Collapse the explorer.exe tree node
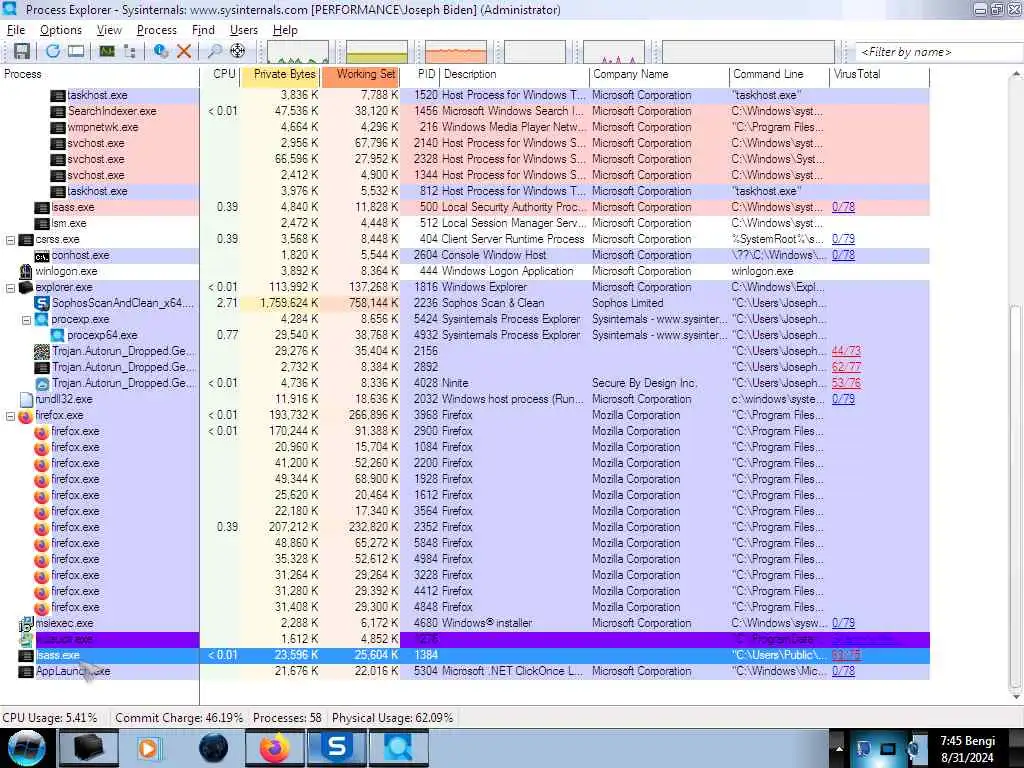1024x768 pixels. click(x=10, y=287)
